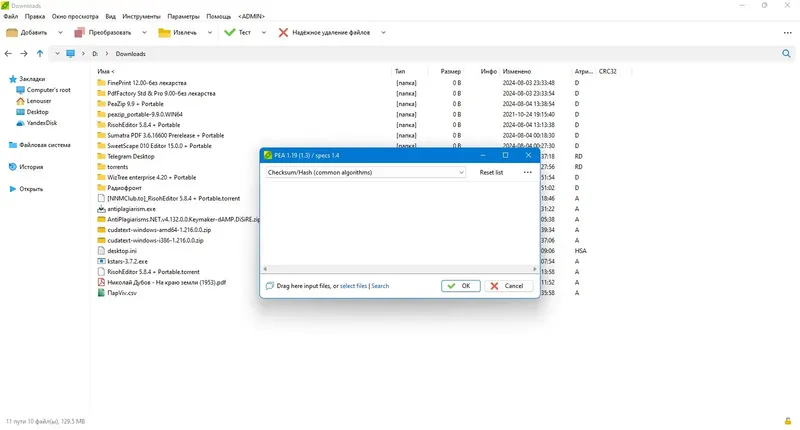800x430 pixels.
Task: Click the YandexDisk cloud icon
Action: coord(20,123)
